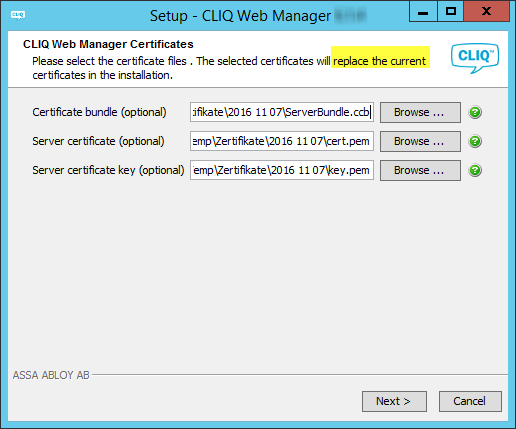The width and height of the screenshot is (516, 429).
Task: Maximize the Setup window
Action: (x=451, y=11)
